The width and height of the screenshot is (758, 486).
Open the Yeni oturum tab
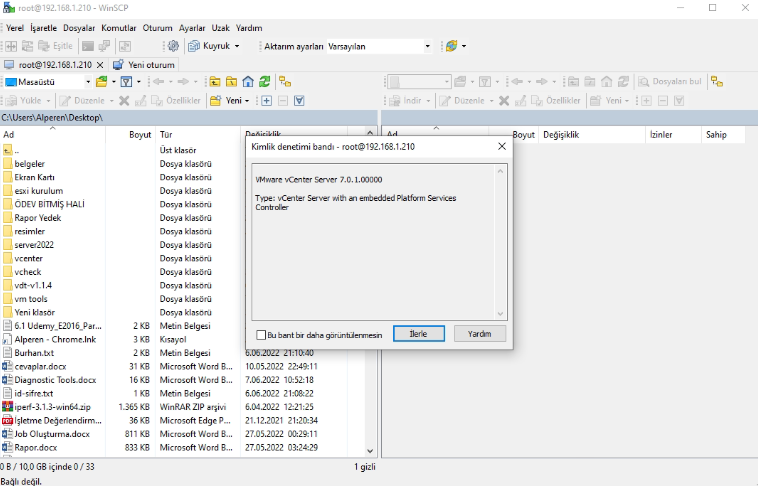click(144, 64)
